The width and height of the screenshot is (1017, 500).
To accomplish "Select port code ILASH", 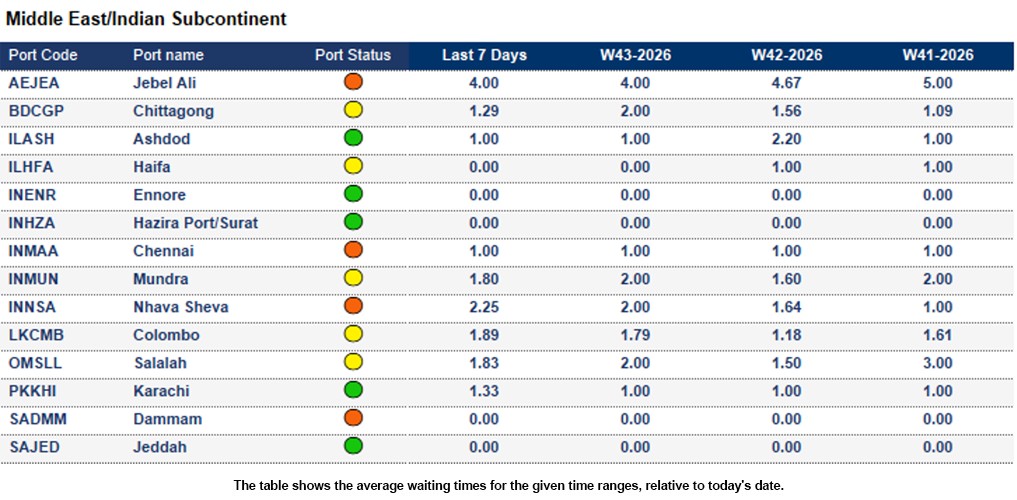I will [x=31, y=139].
